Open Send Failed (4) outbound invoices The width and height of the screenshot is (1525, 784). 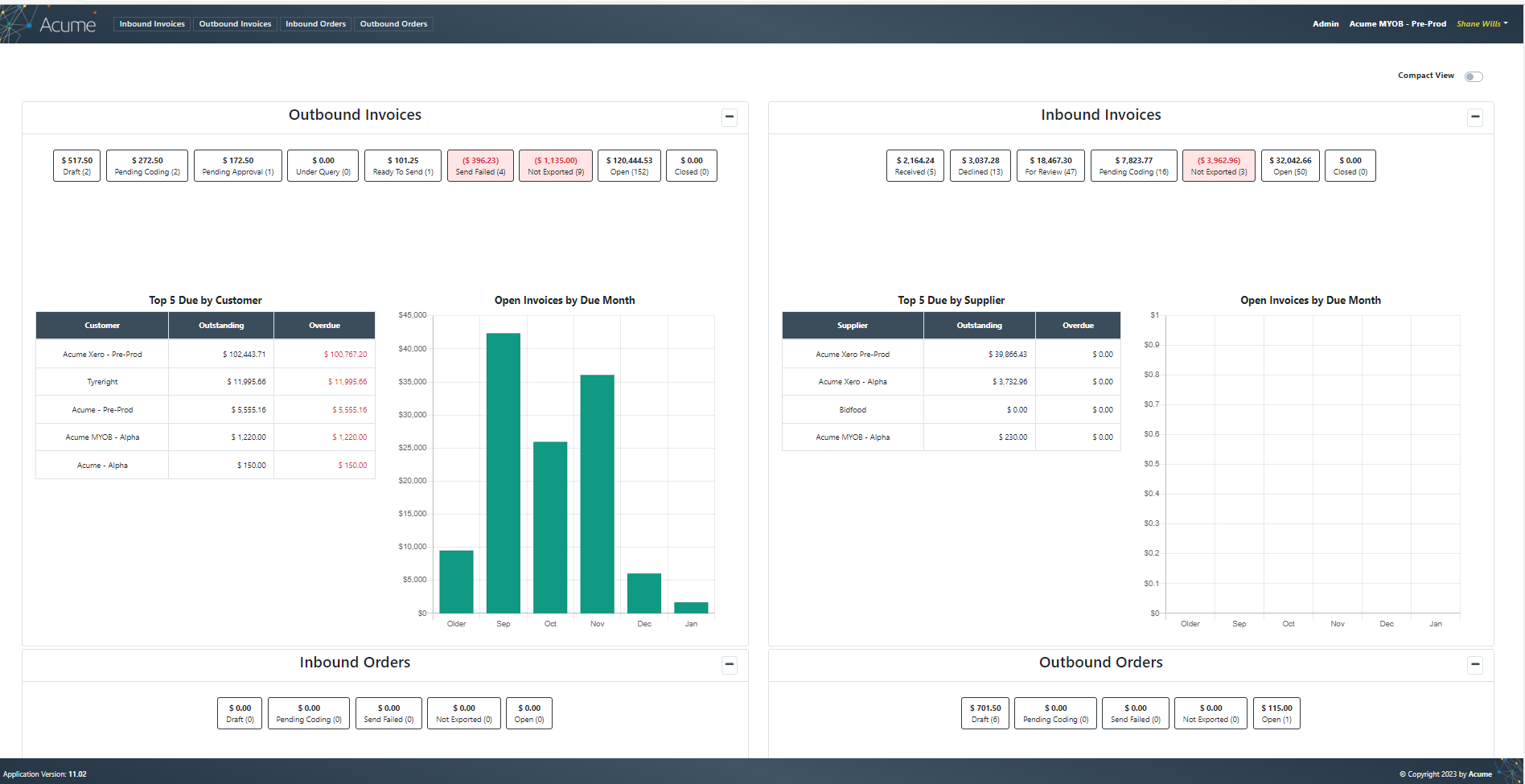tap(480, 165)
